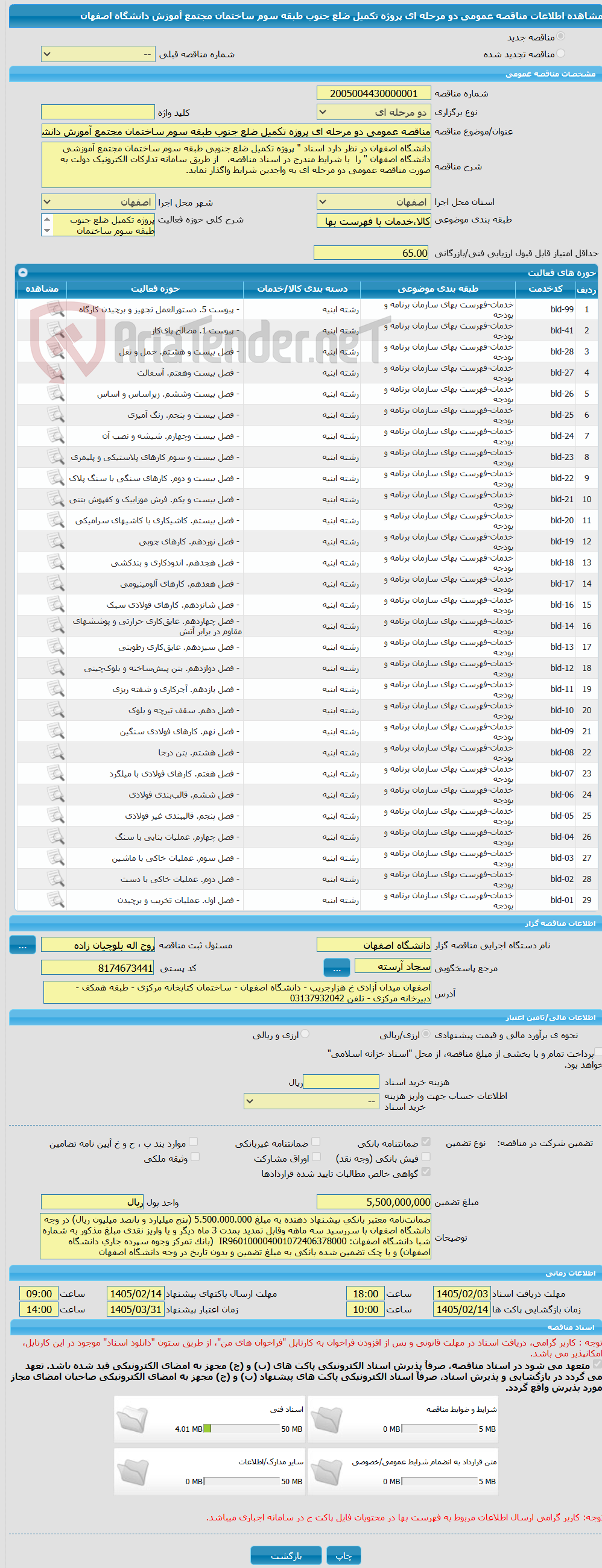
Task: Open view icon for row bld-08
Action: (x=55, y=752)
